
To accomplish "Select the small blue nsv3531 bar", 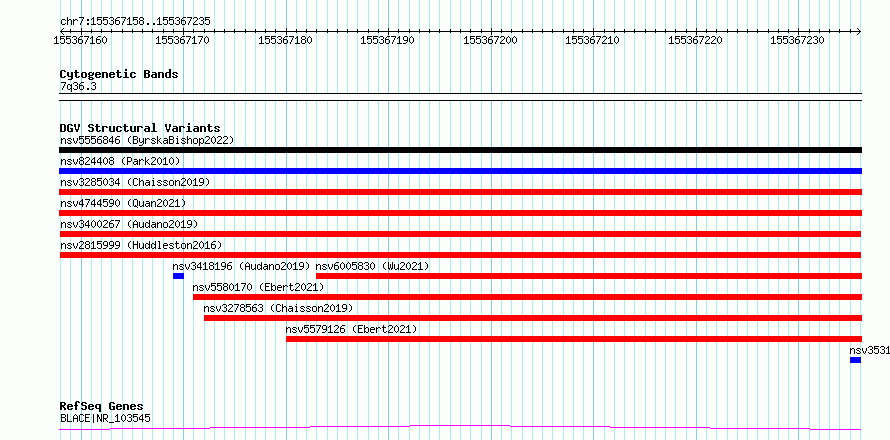I will pyautogui.click(x=855, y=360).
